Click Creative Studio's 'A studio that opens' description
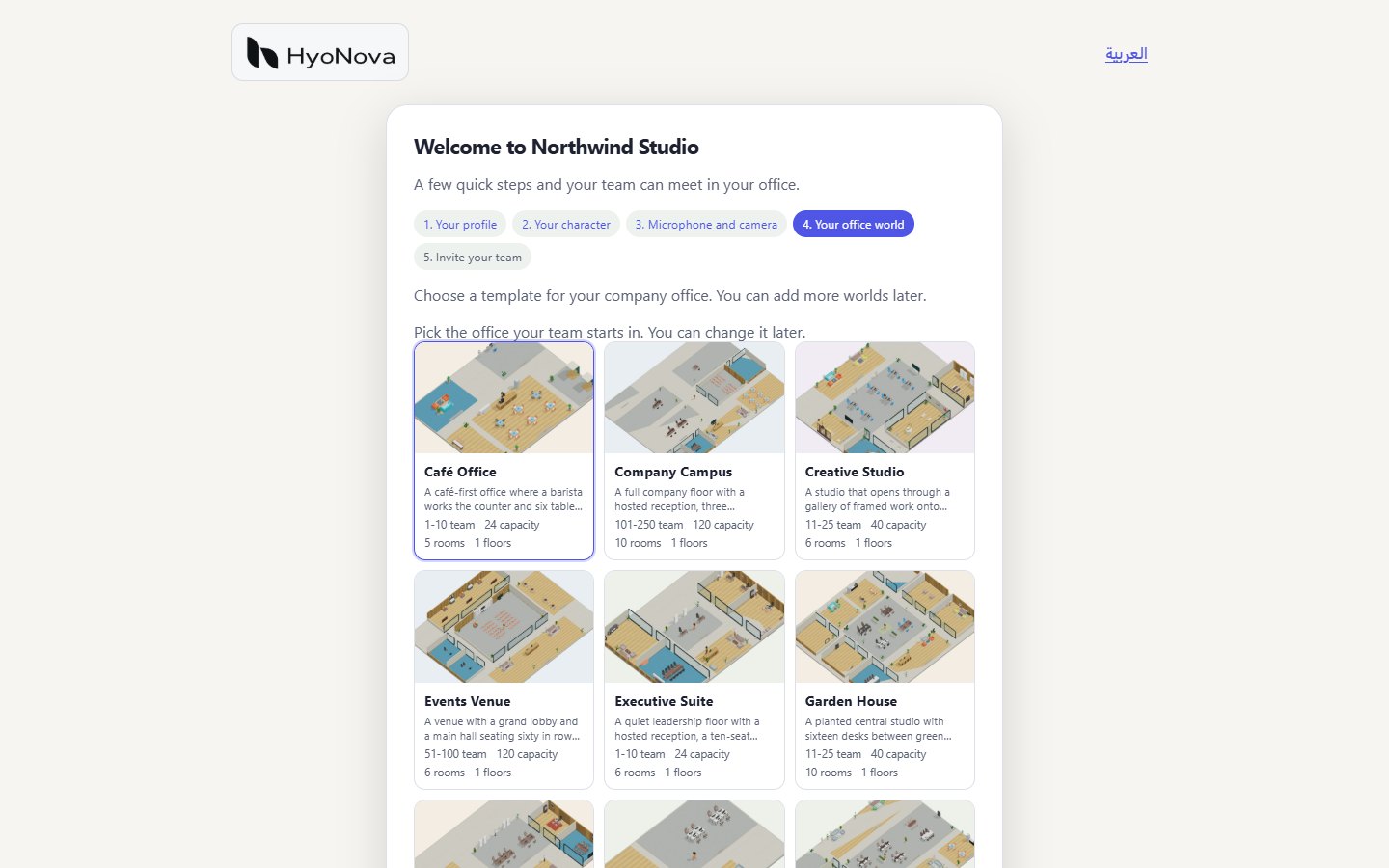Screen dimensions: 1389x868 point(878,499)
